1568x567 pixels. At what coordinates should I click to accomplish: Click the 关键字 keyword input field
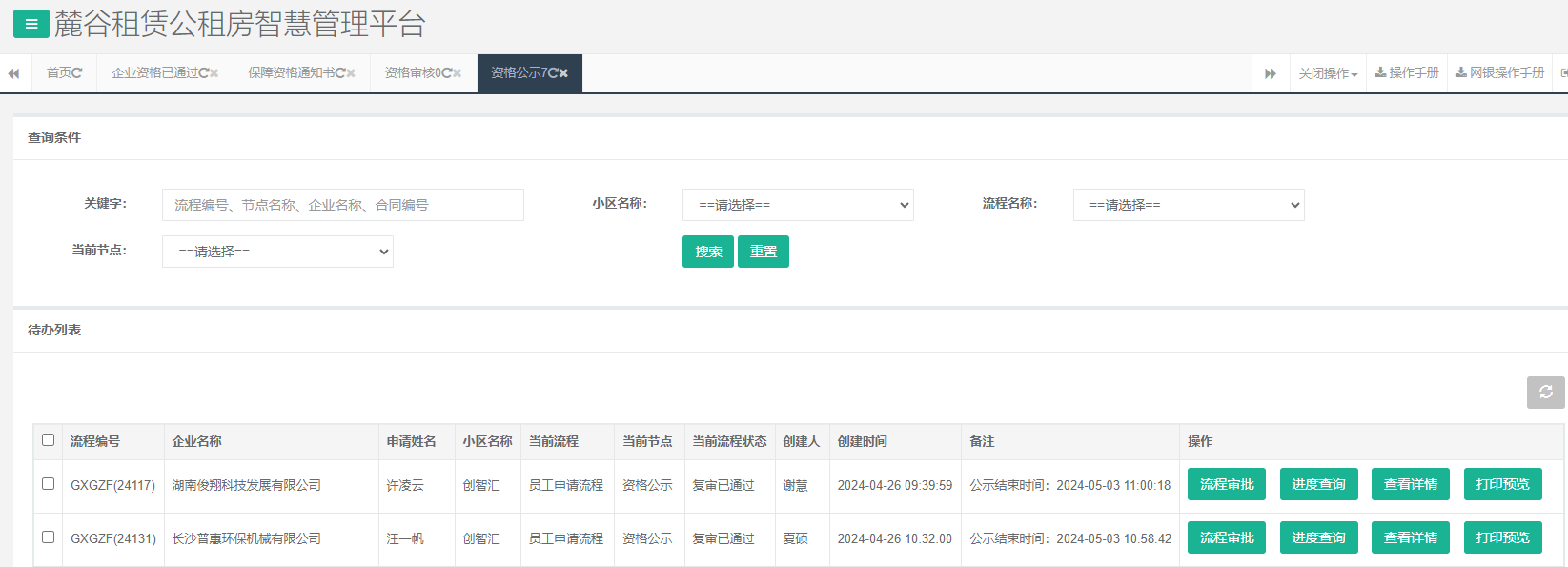342,205
